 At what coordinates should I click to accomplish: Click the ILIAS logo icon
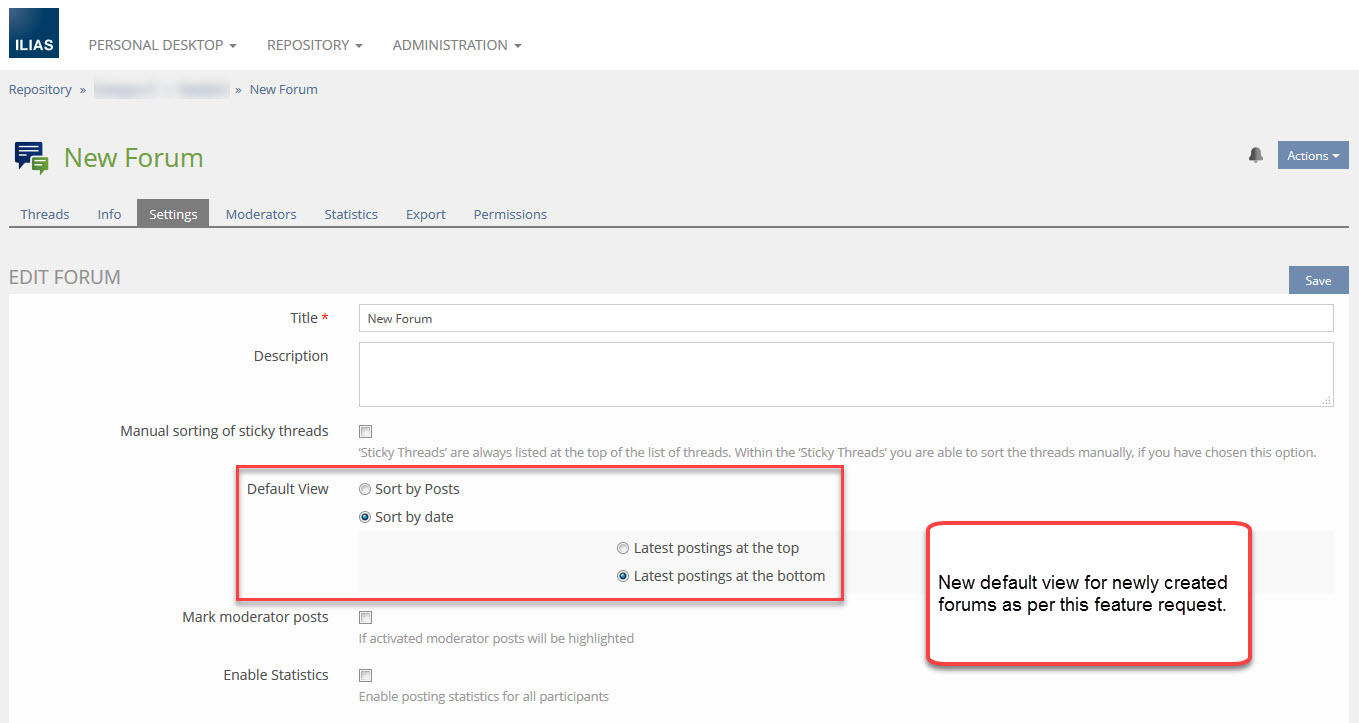[x=34, y=33]
